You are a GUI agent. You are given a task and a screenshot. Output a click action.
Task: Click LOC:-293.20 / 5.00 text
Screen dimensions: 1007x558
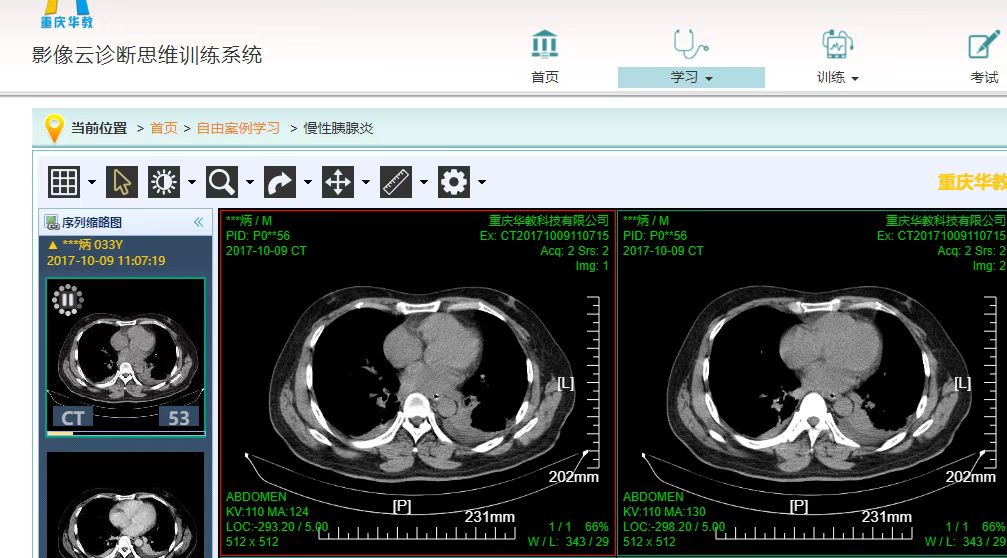pyautogui.click(x=277, y=527)
